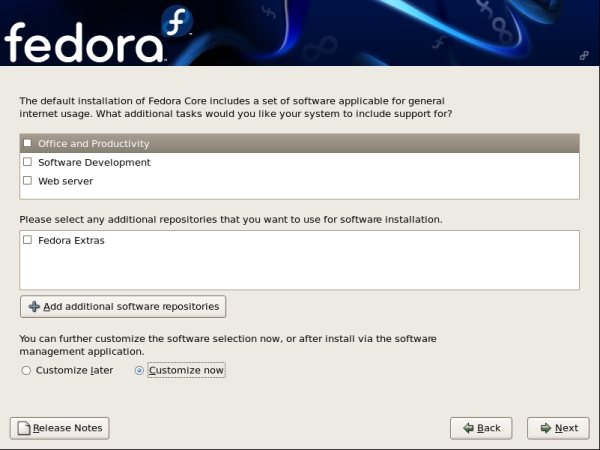Image resolution: width=600 pixels, height=450 pixels.
Task: Select the Customize now radio button
Action: [139, 370]
